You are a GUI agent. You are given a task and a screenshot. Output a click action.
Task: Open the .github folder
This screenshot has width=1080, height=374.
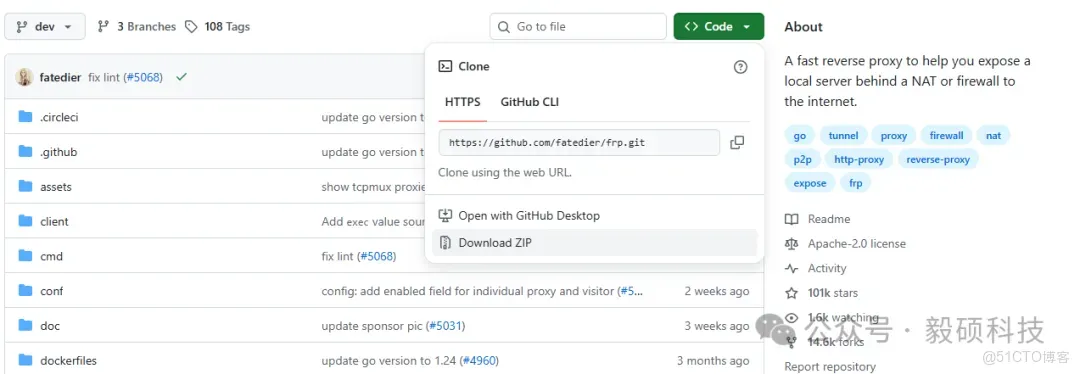(x=59, y=152)
